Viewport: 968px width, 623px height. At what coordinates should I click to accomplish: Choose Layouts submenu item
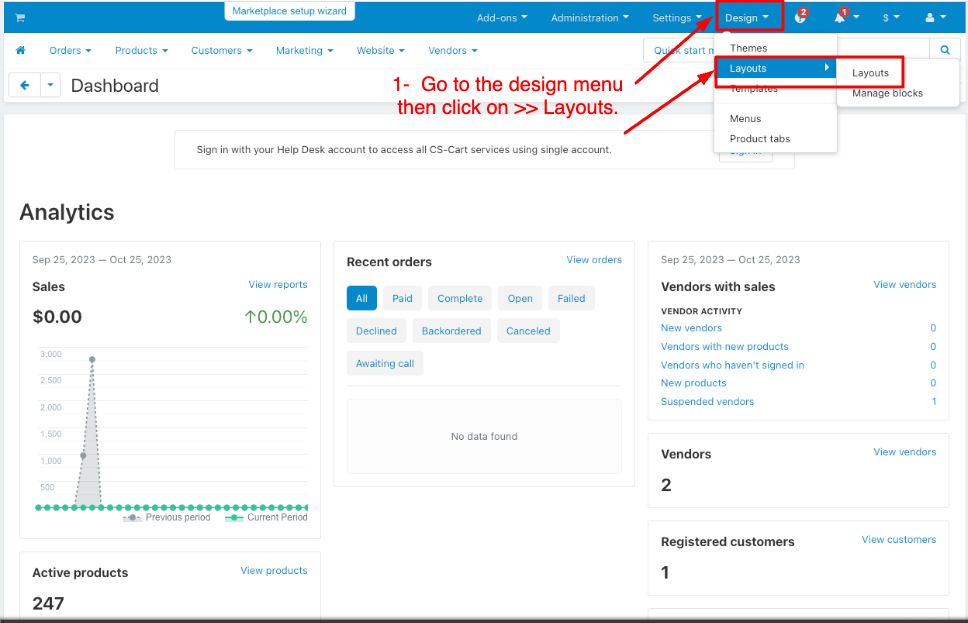coord(870,73)
